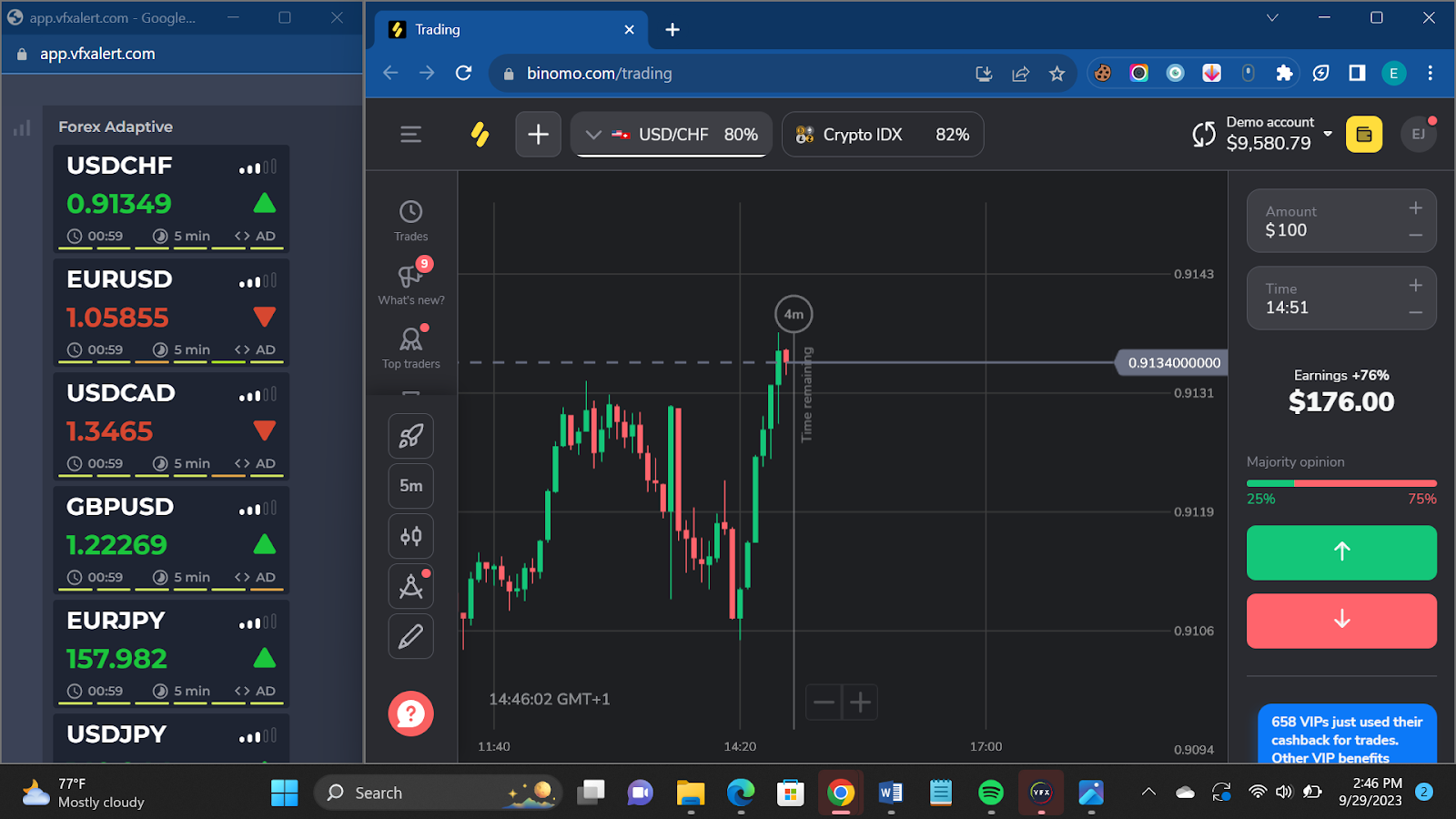Open the candlestick chart type selector
Viewport: 1456px width, 819px height.
410,536
